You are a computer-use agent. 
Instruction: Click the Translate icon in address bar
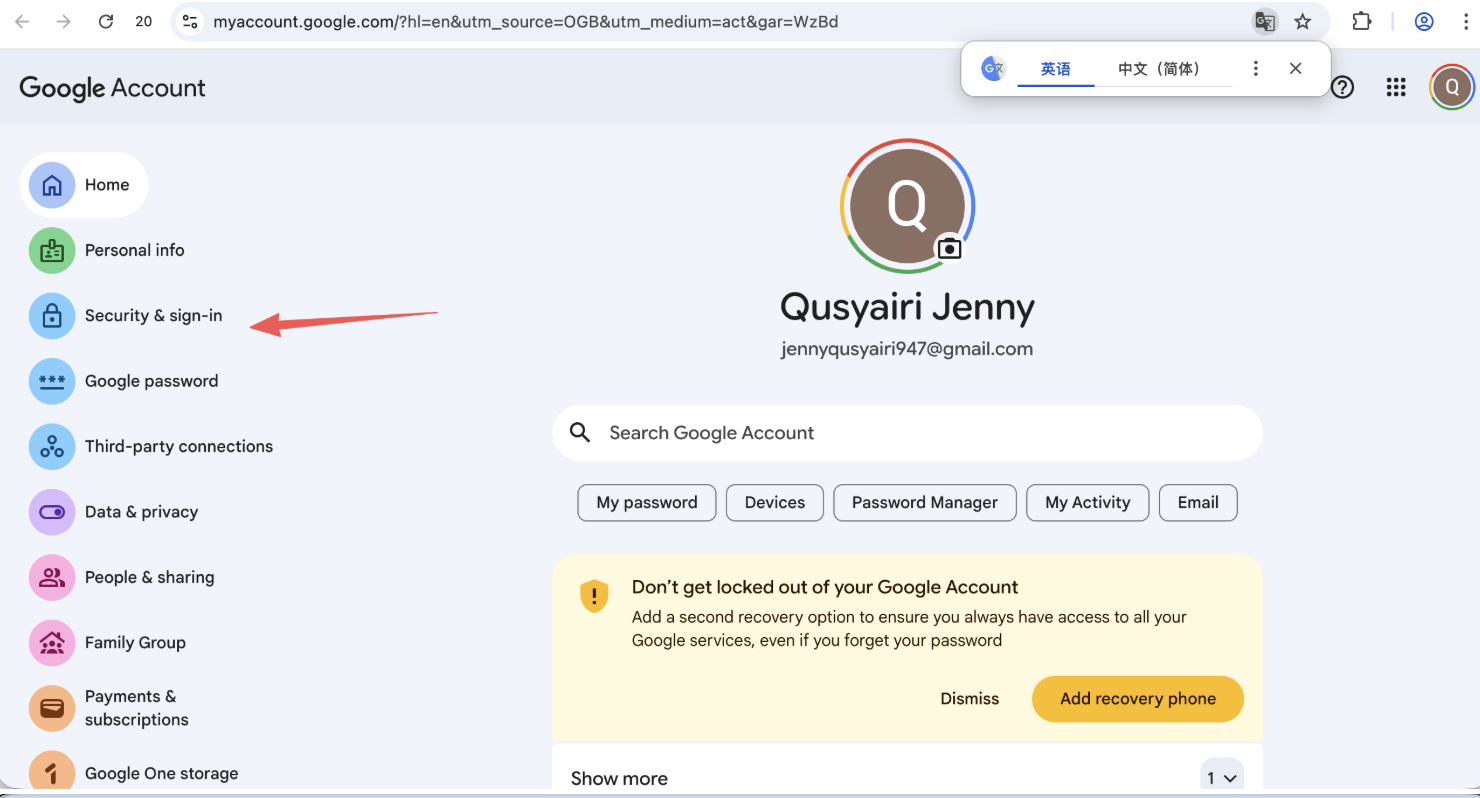1265,21
